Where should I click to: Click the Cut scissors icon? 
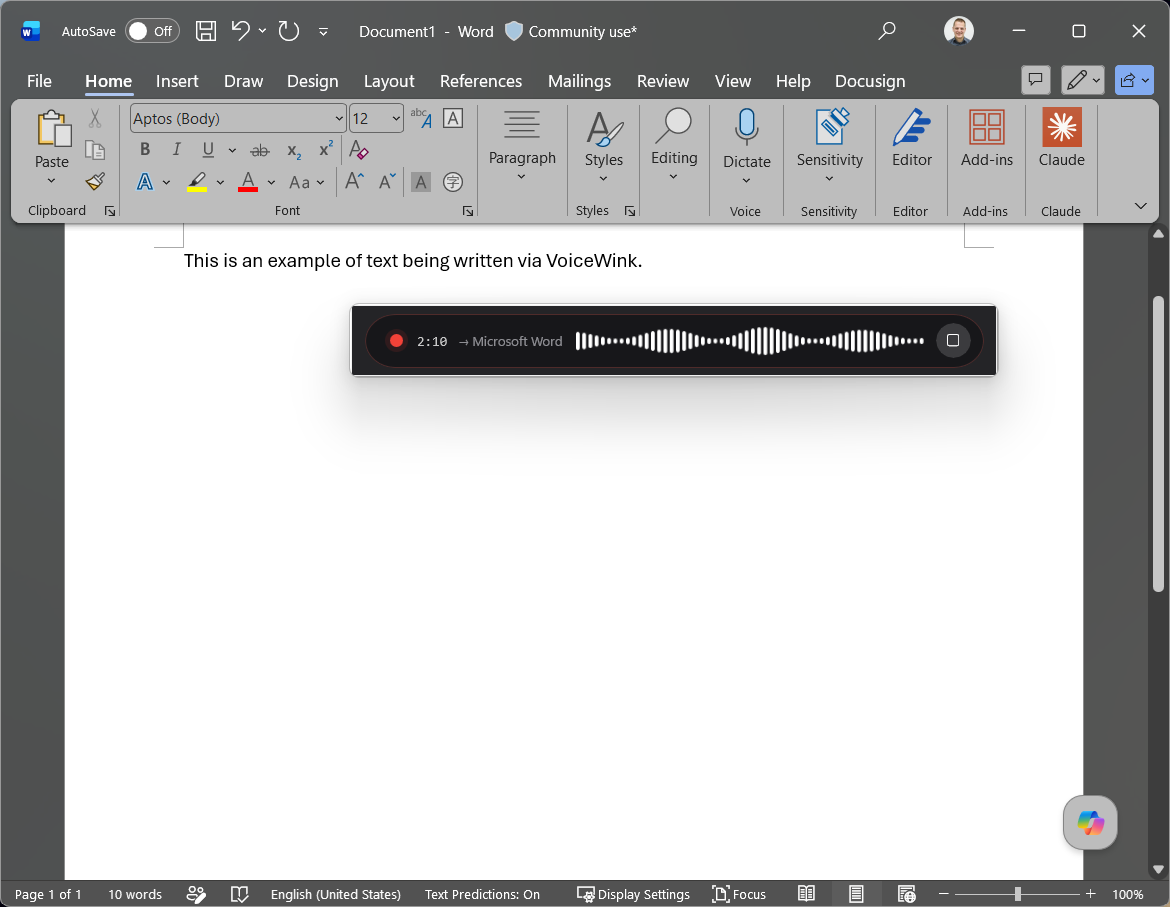[x=95, y=118]
